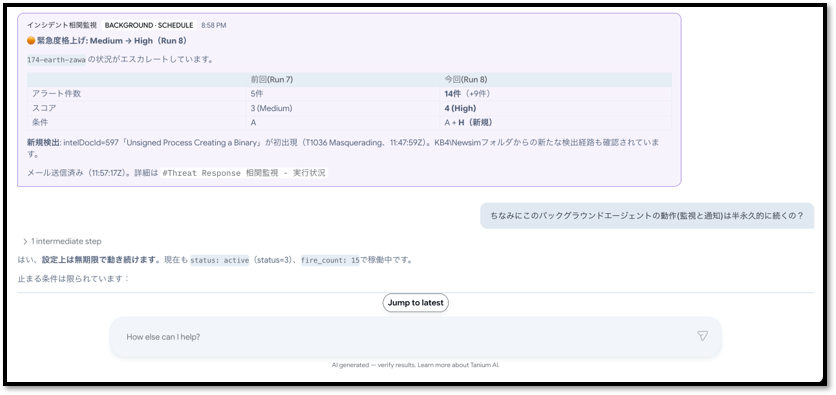Image resolution: width=836 pixels, height=395 pixels.
Task: Click the 8:58 PM timestamp
Action: pos(213,26)
